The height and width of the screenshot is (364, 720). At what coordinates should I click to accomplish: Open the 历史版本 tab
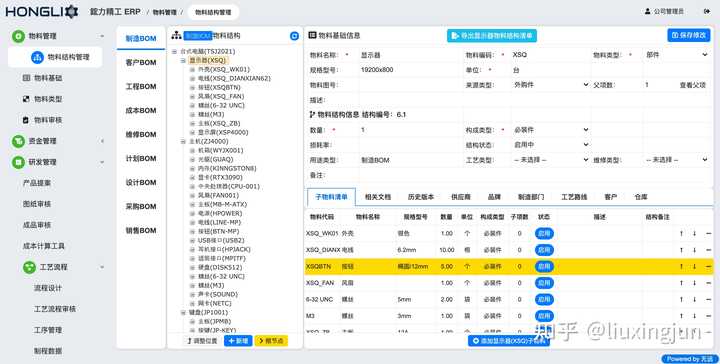tap(421, 197)
